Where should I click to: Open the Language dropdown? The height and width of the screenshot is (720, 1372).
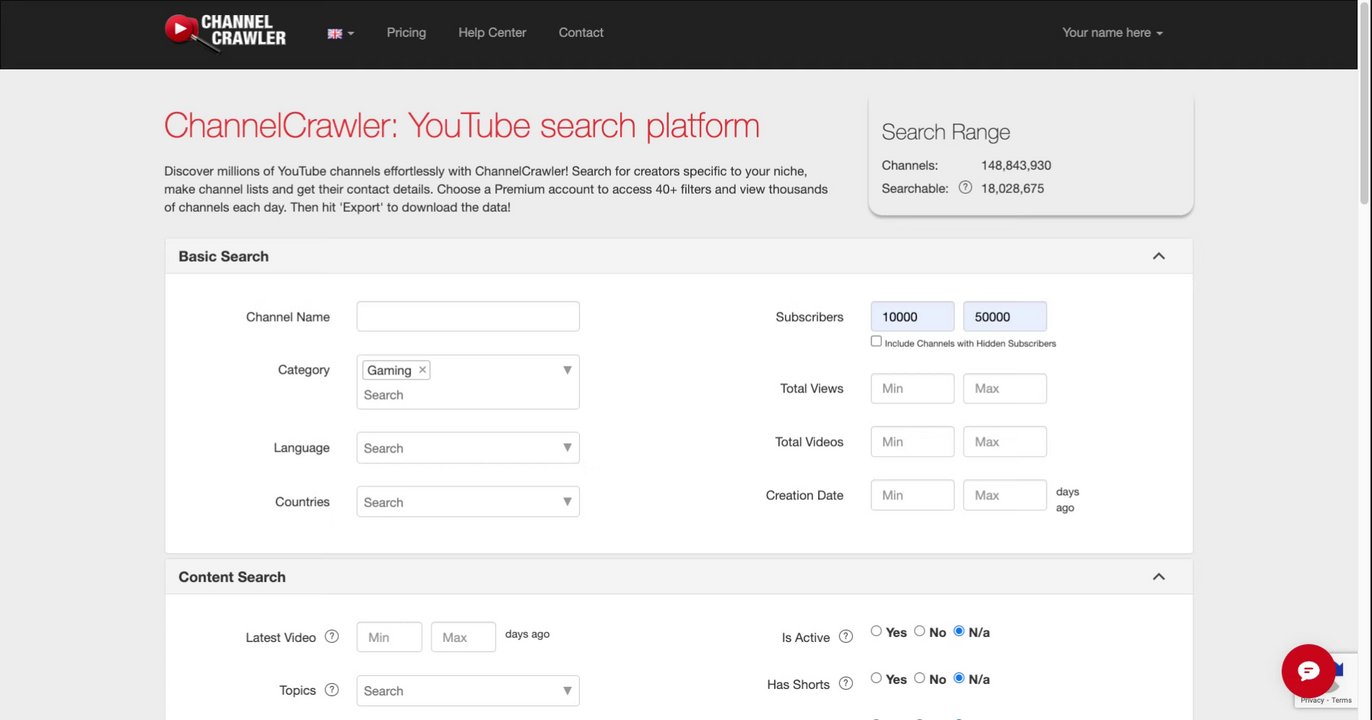point(468,448)
